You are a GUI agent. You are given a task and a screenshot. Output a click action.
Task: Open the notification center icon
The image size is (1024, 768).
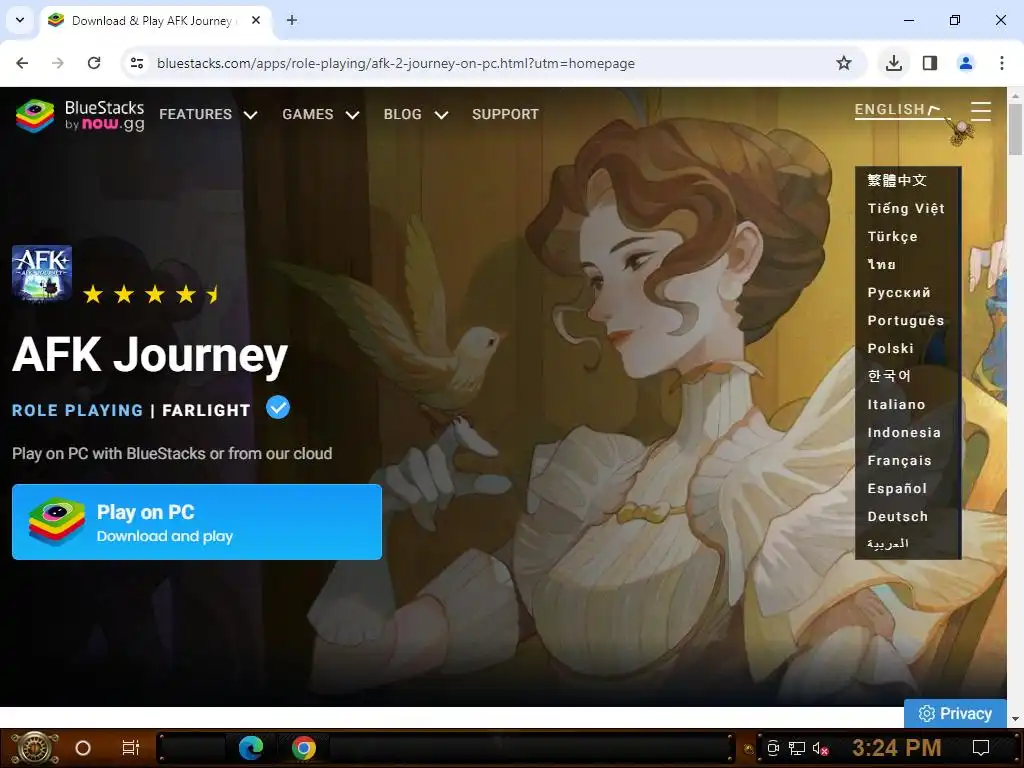981,748
